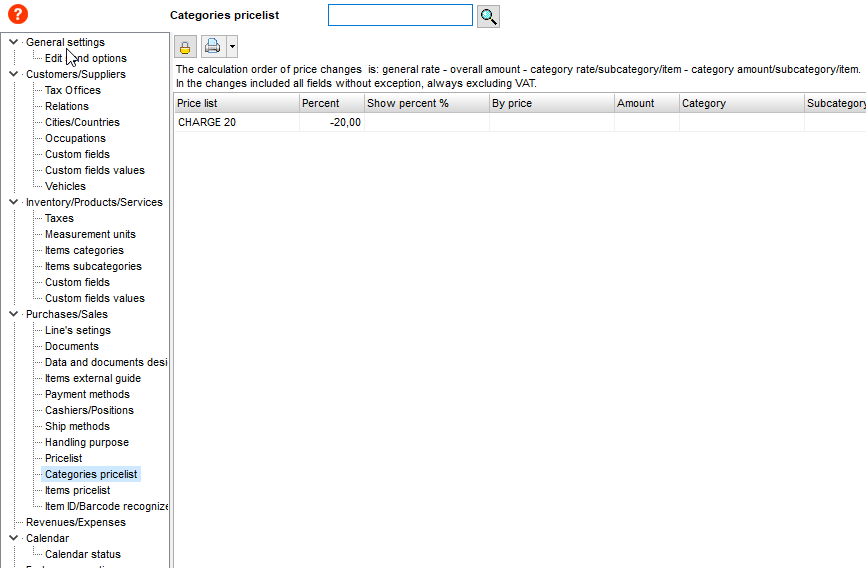The height and width of the screenshot is (568, 866).
Task: Open Vehicles settings
Action: click(65, 186)
